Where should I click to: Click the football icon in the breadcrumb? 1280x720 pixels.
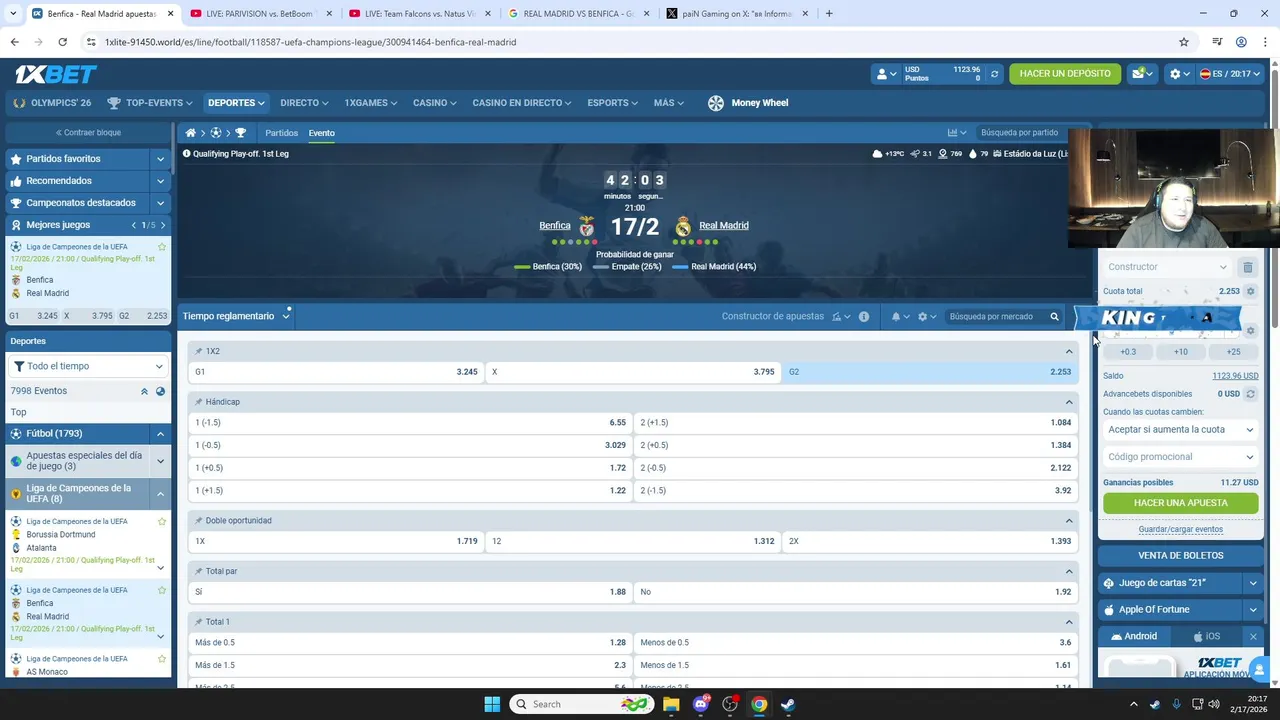pos(215,133)
